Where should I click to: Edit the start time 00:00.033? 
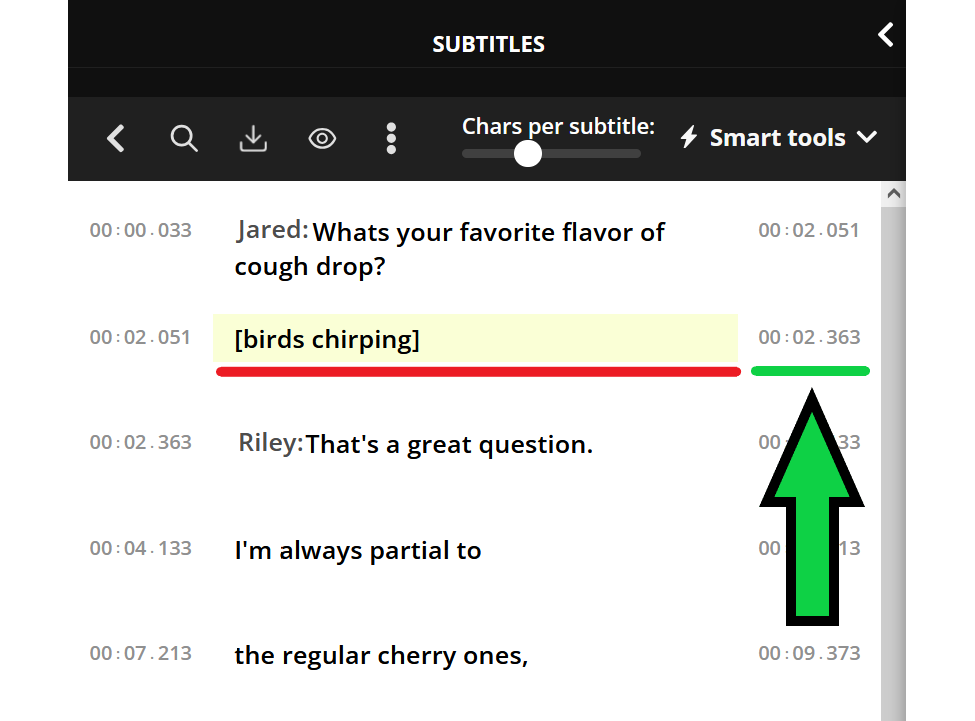tap(140, 230)
